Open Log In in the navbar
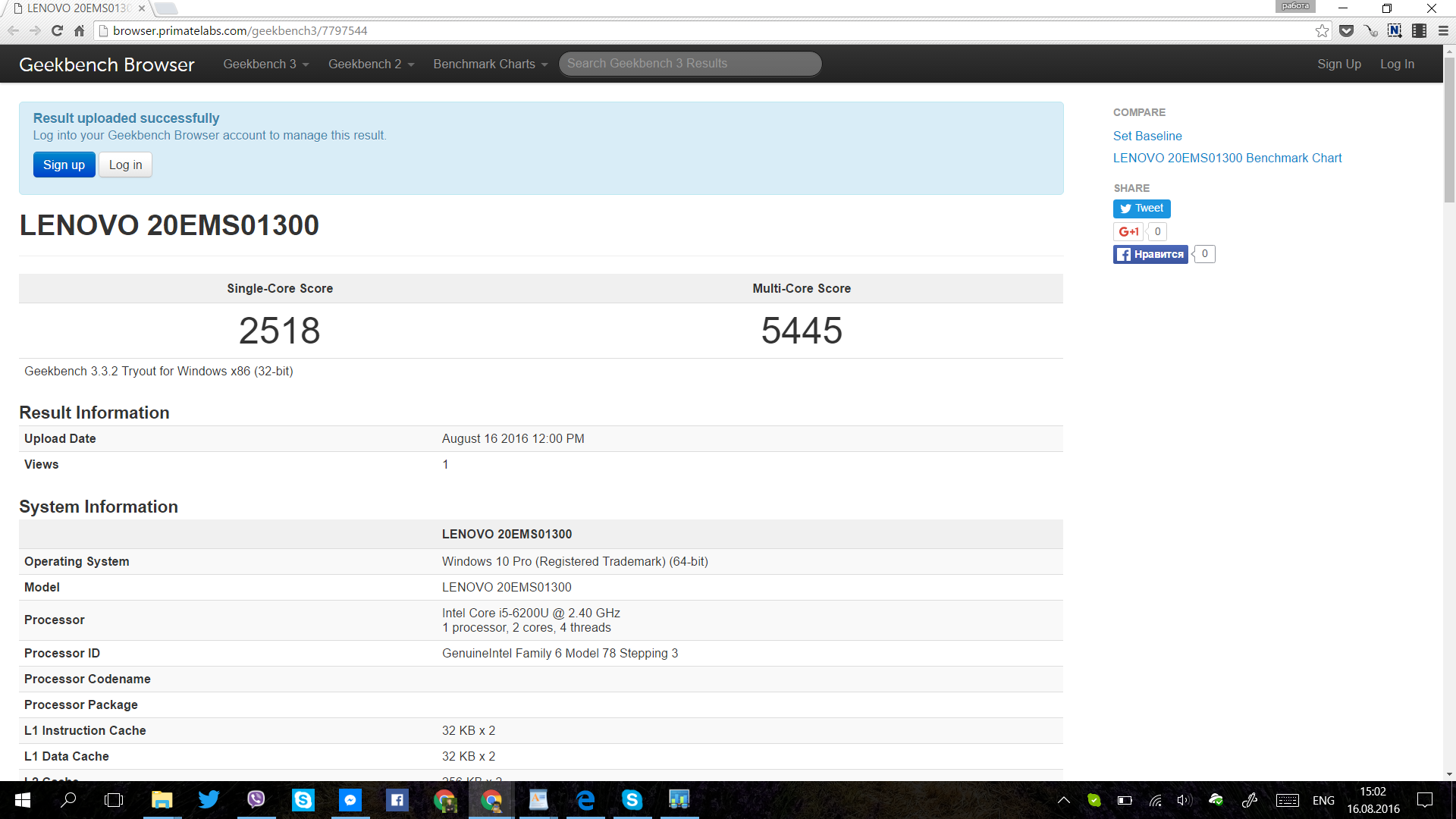1456x819 pixels. (1397, 64)
